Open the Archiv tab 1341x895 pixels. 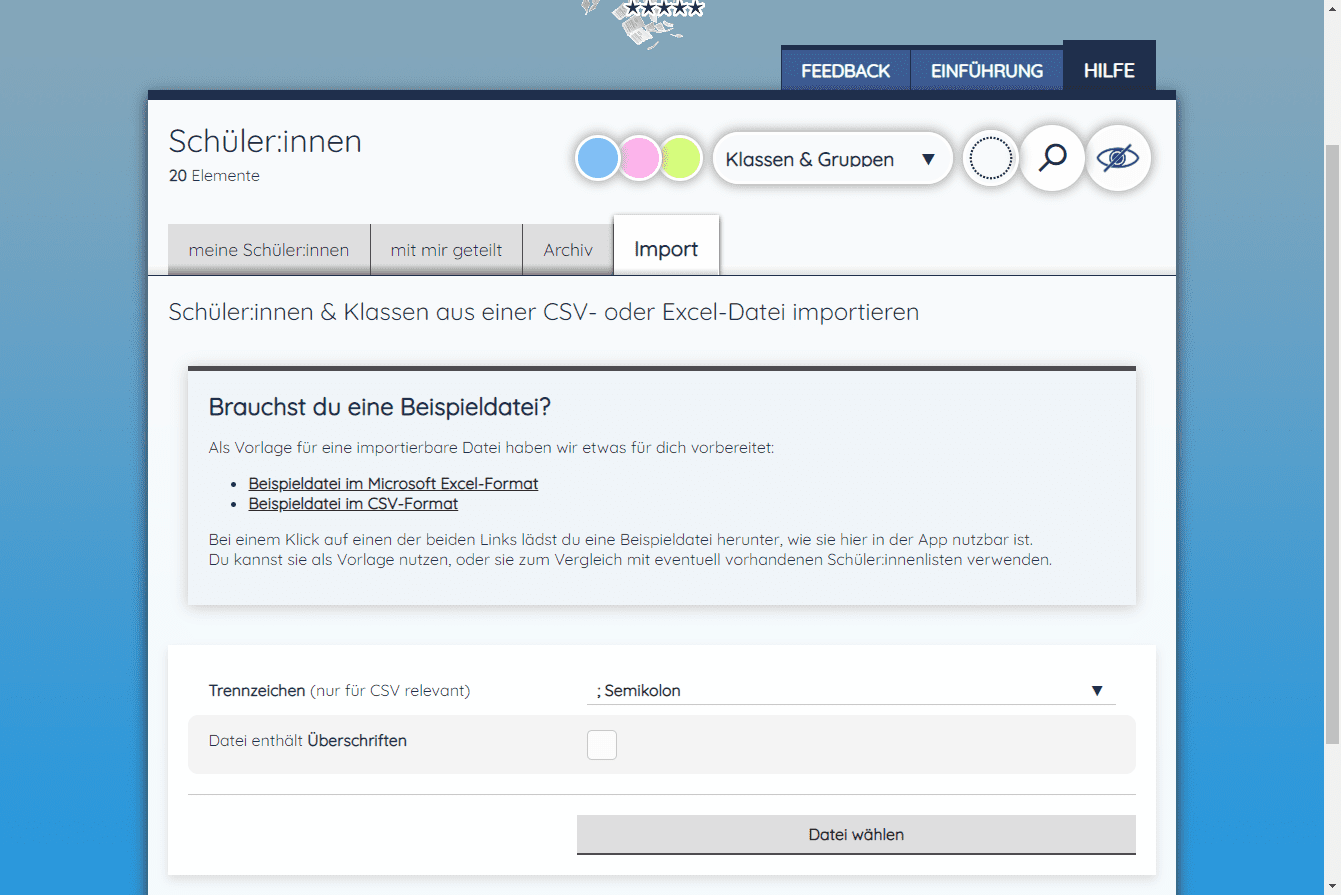(x=568, y=250)
